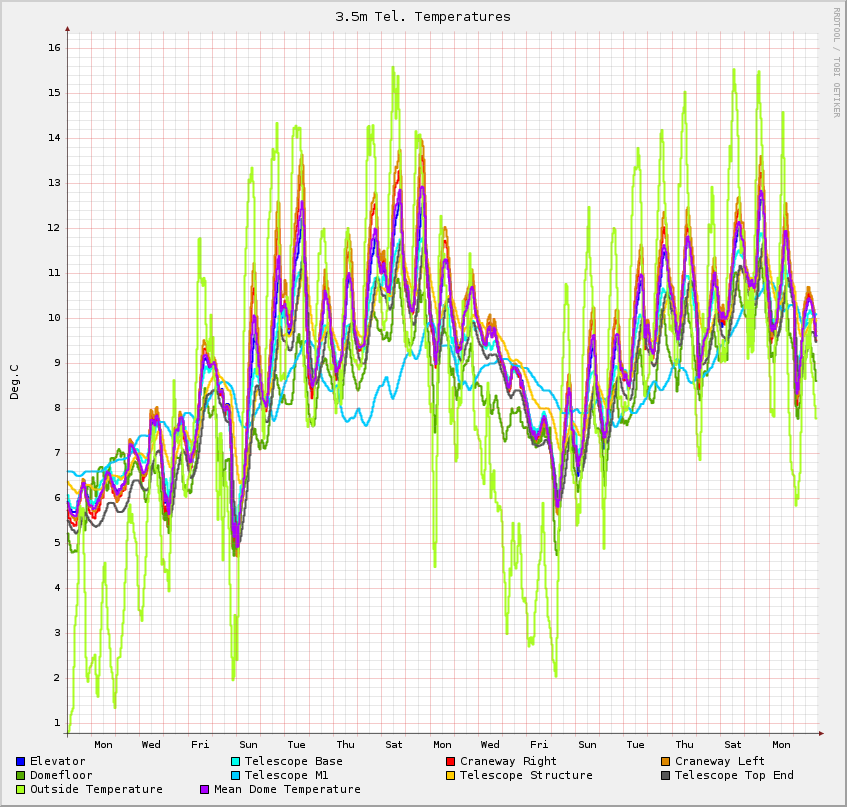Click the 'Outside Temperature' legend text
847x807 pixels.
[96, 789]
